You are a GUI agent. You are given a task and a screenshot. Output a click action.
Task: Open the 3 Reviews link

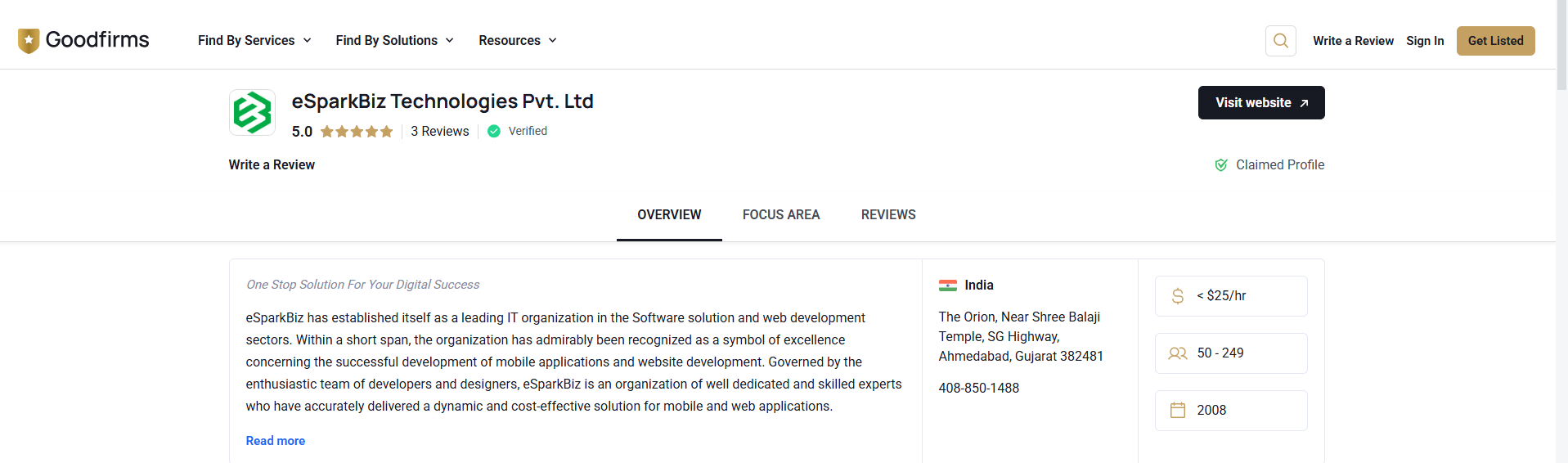pyautogui.click(x=440, y=132)
